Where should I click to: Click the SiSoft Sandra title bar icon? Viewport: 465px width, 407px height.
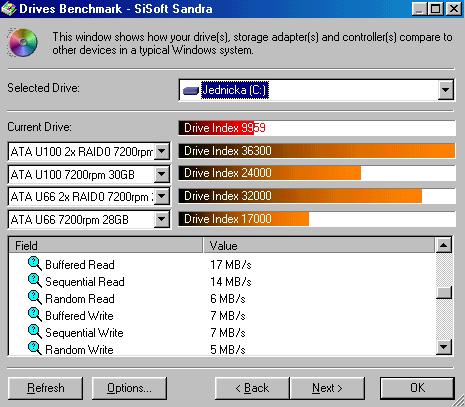click(x=8, y=8)
